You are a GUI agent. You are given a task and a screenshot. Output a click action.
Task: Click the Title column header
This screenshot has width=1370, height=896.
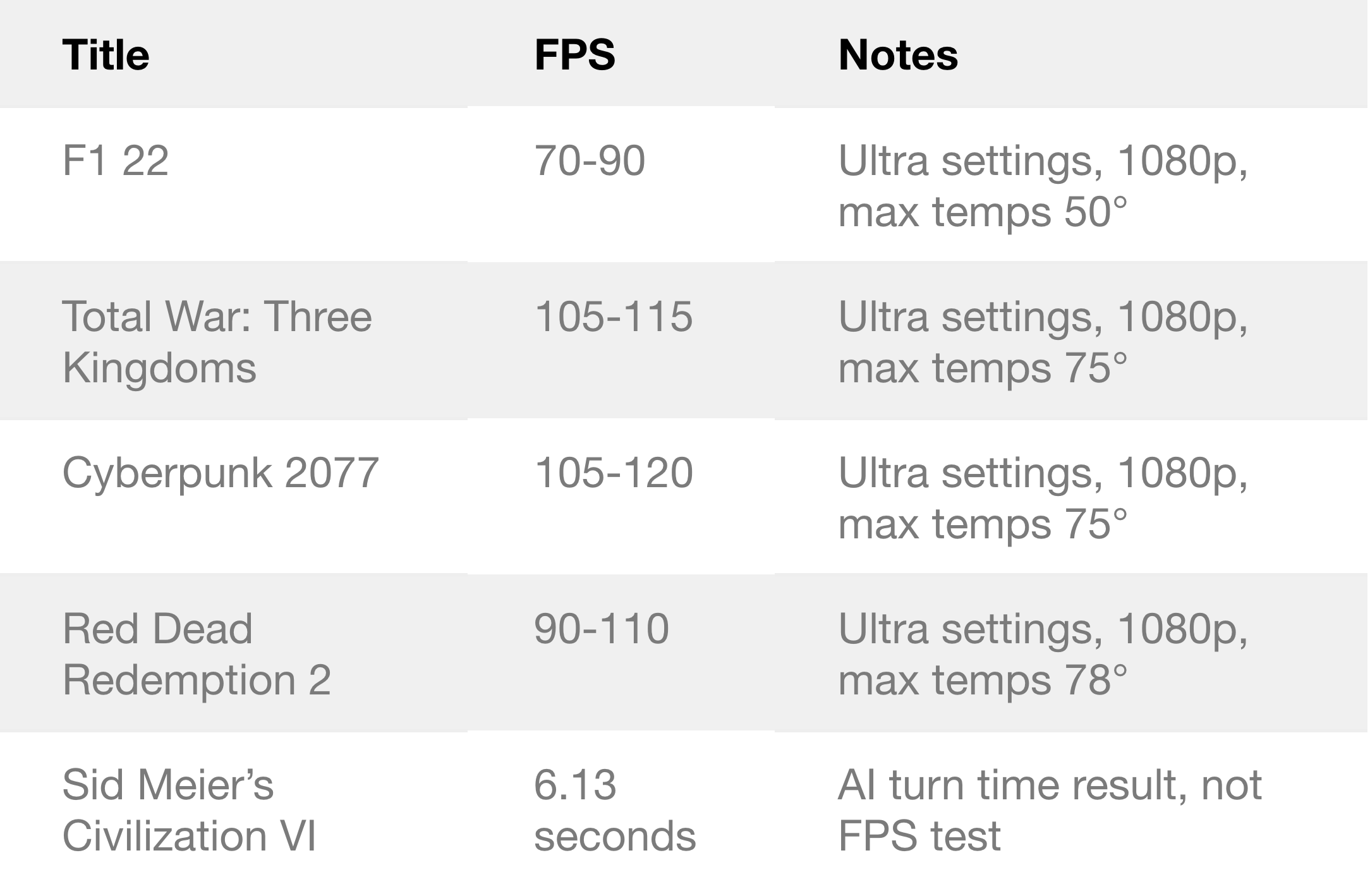click(106, 55)
